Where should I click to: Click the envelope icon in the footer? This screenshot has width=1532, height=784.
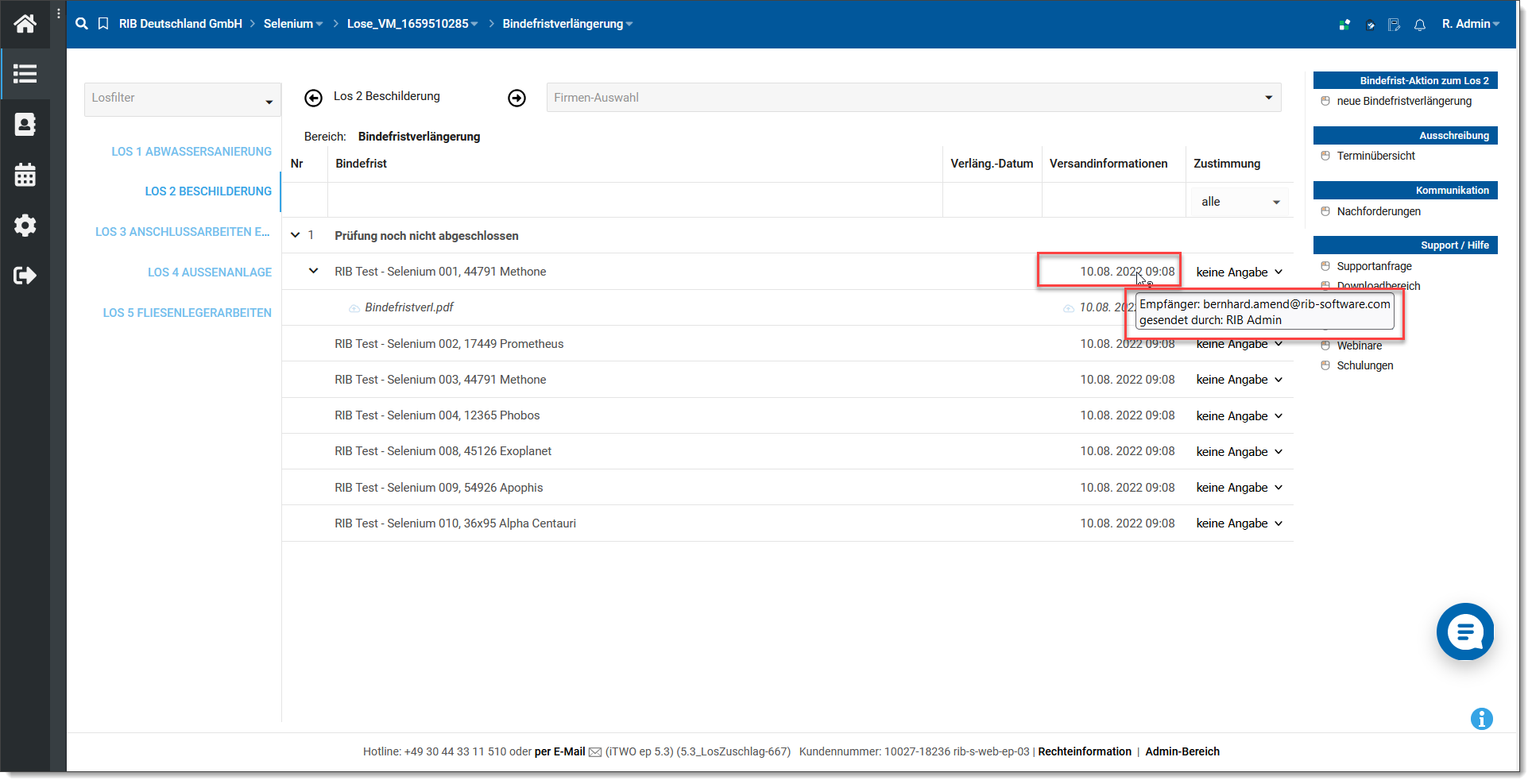[595, 752]
